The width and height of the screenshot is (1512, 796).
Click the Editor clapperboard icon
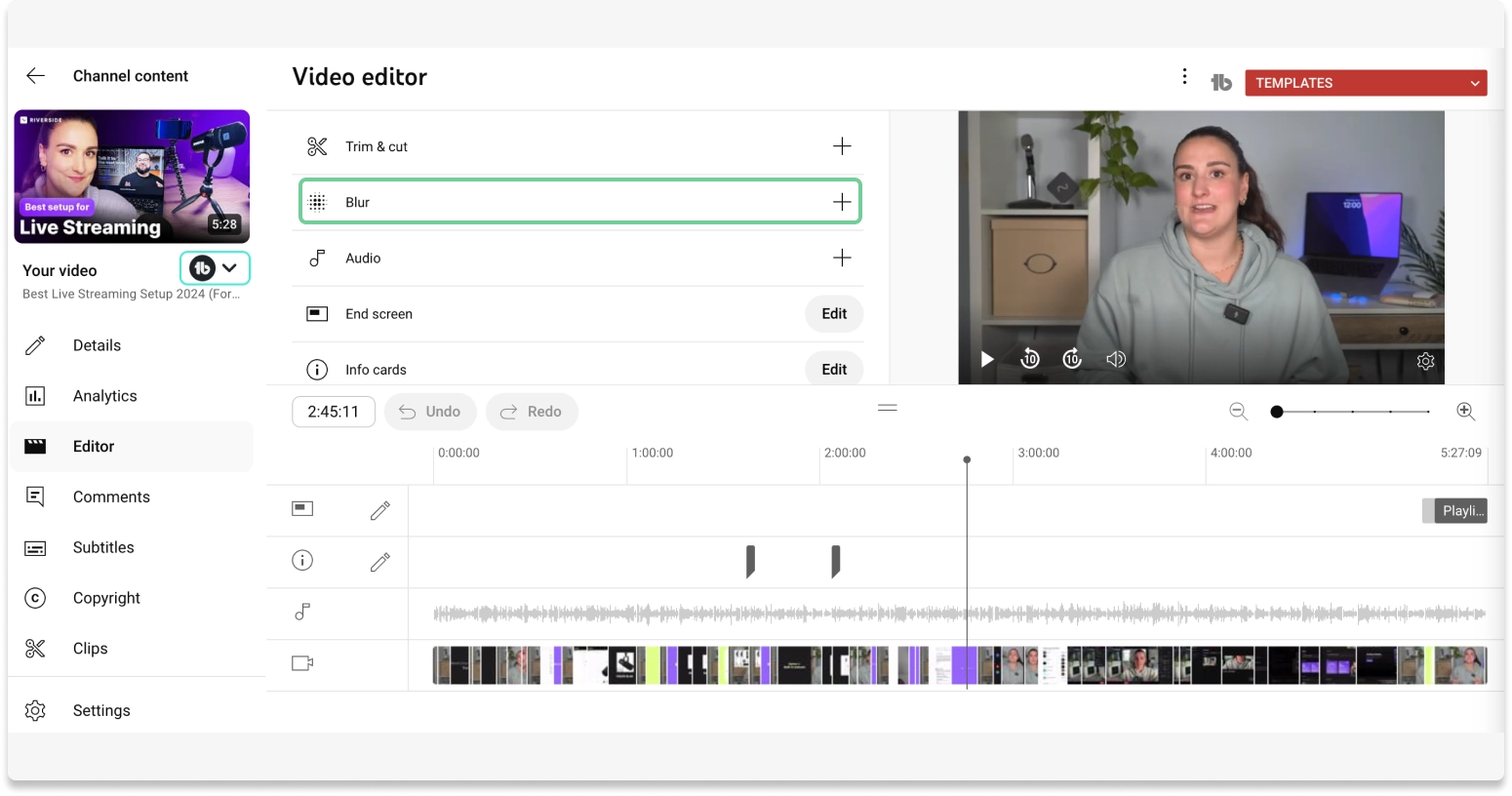[x=35, y=447]
